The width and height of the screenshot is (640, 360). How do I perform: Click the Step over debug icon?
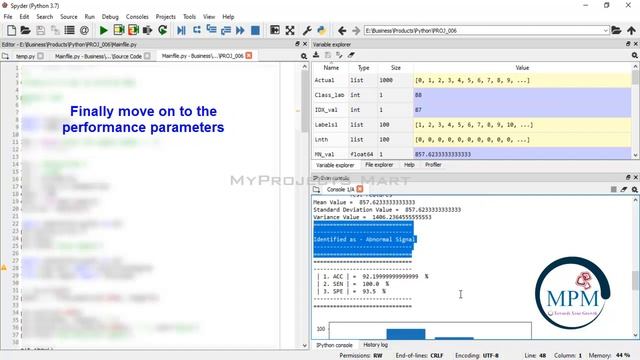pos(197,30)
